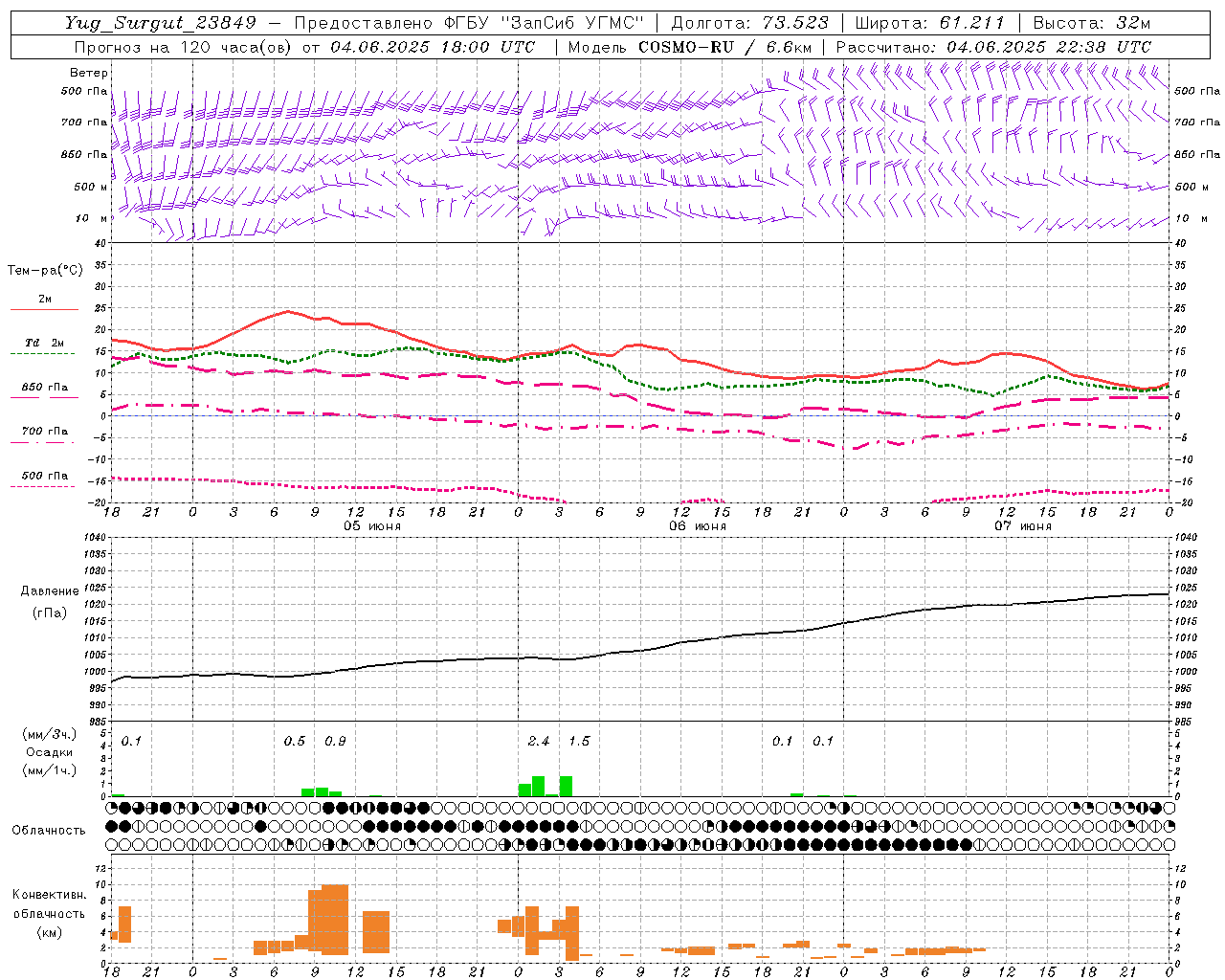Click the 700 гПа temperature legend entry
Viewport: 1225px width, 980px height.
coord(44,431)
